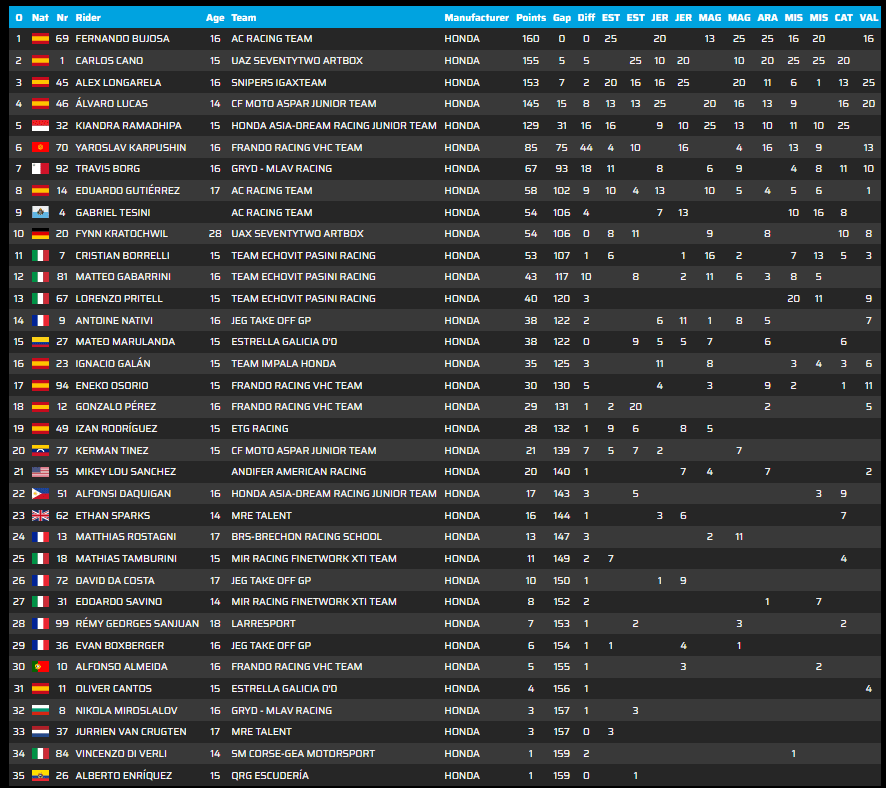The width and height of the screenshot is (886, 788).
Task: Click the UK flag beside Ethan Sparks
Action: tap(40, 515)
